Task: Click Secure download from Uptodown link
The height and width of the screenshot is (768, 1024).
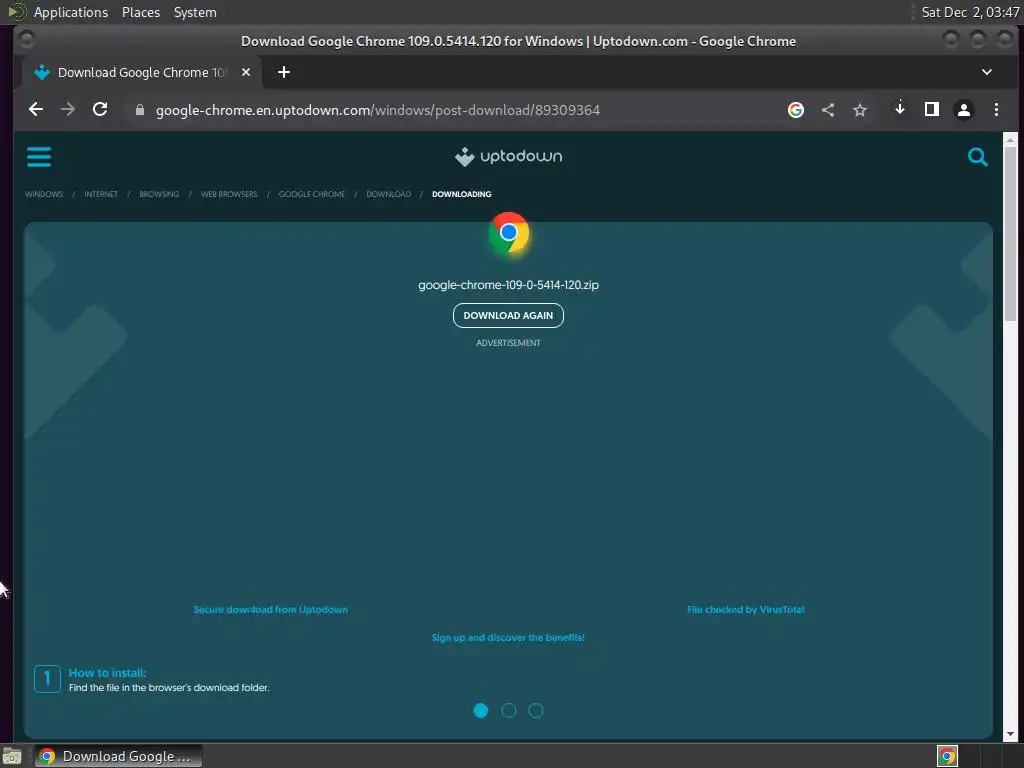Action: (x=270, y=609)
